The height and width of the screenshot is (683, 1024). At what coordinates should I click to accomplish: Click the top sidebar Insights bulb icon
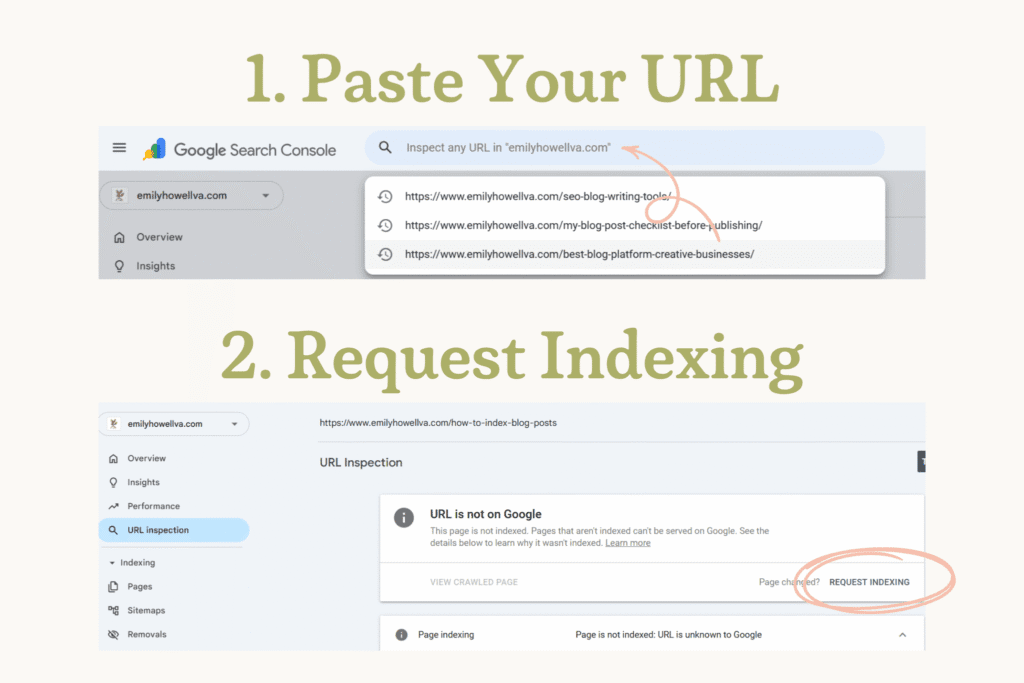point(119,266)
